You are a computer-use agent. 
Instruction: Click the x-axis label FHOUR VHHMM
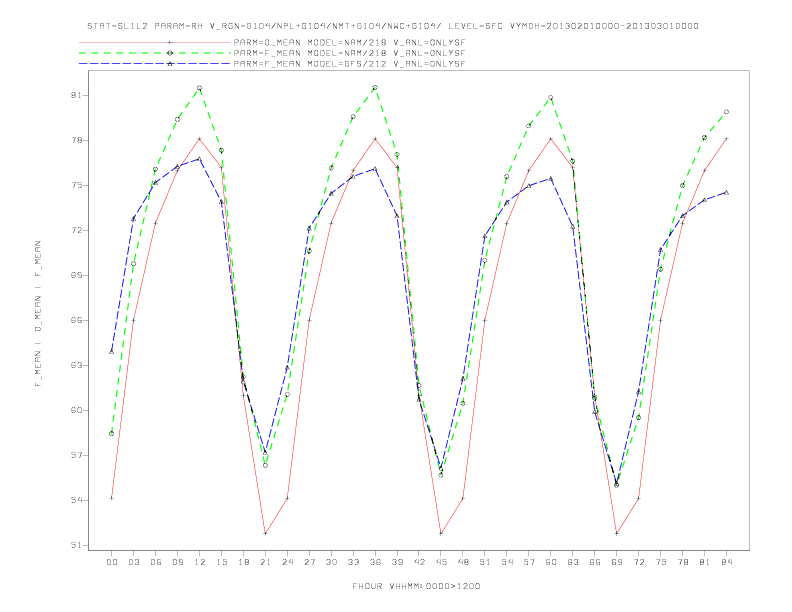point(416,586)
